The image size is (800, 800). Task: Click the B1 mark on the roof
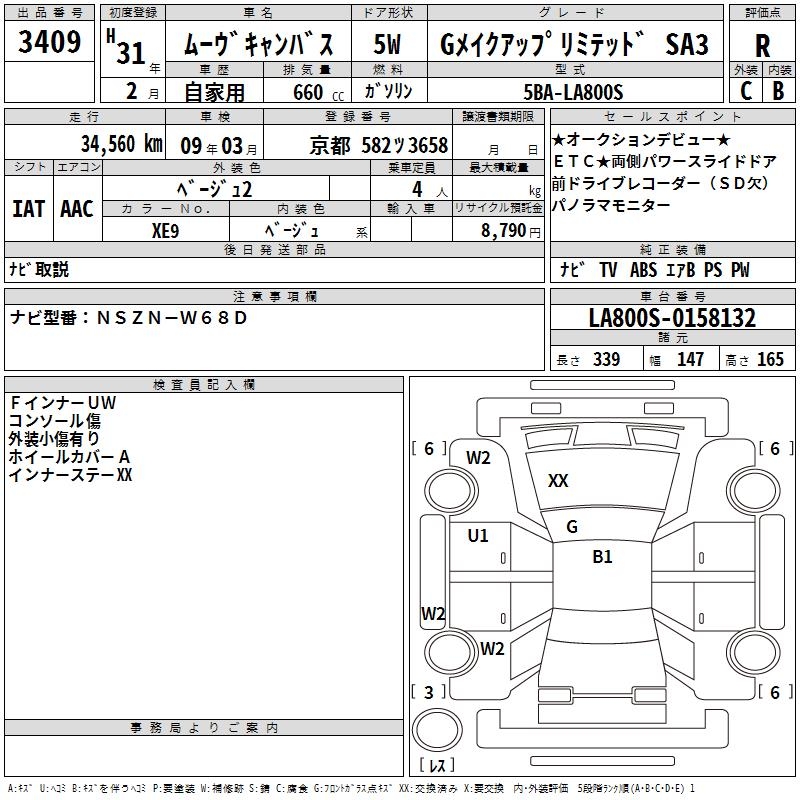pyautogui.click(x=602, y=557)
